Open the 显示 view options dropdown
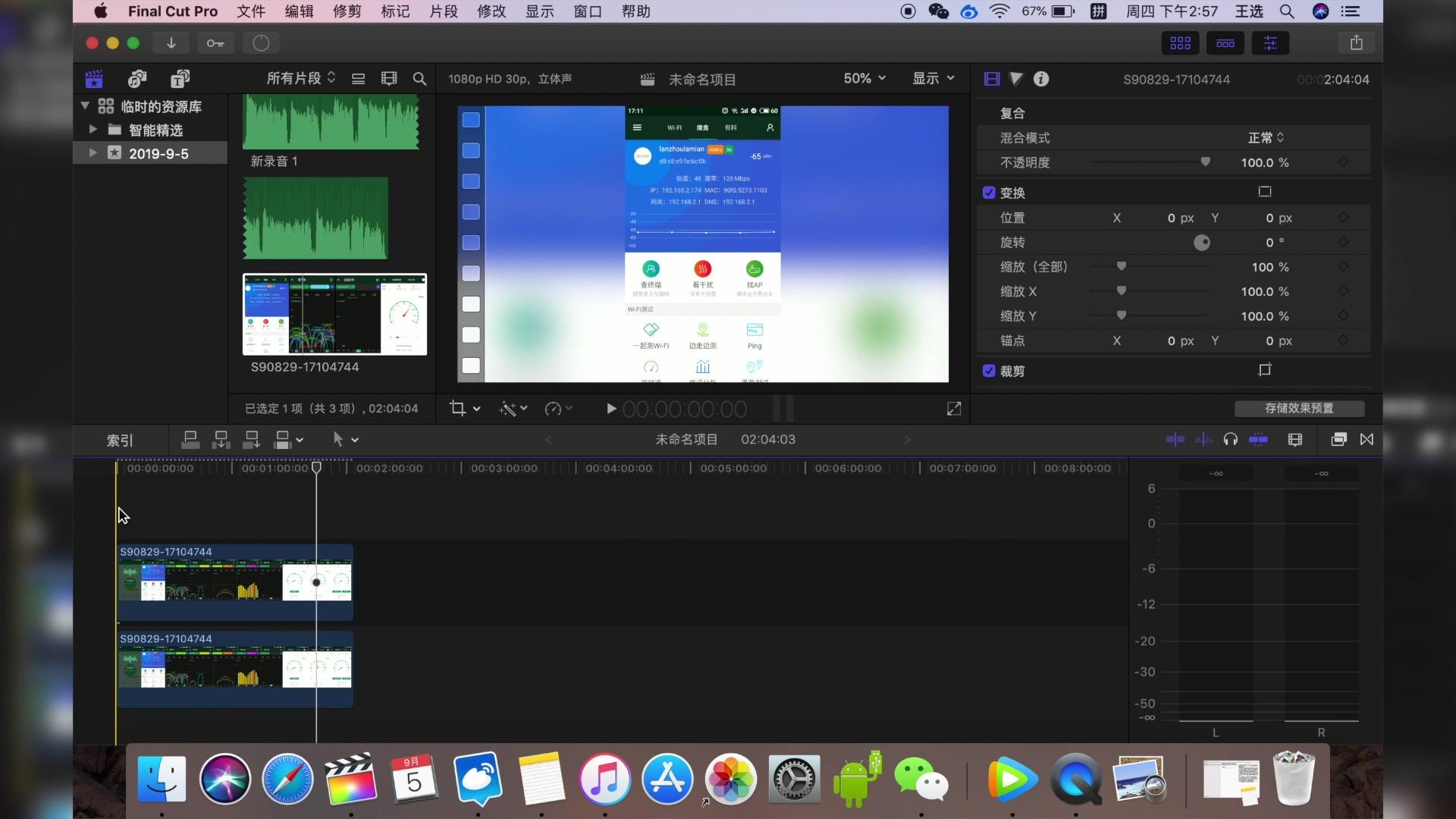1456x819 pixels. pos(933,78)
